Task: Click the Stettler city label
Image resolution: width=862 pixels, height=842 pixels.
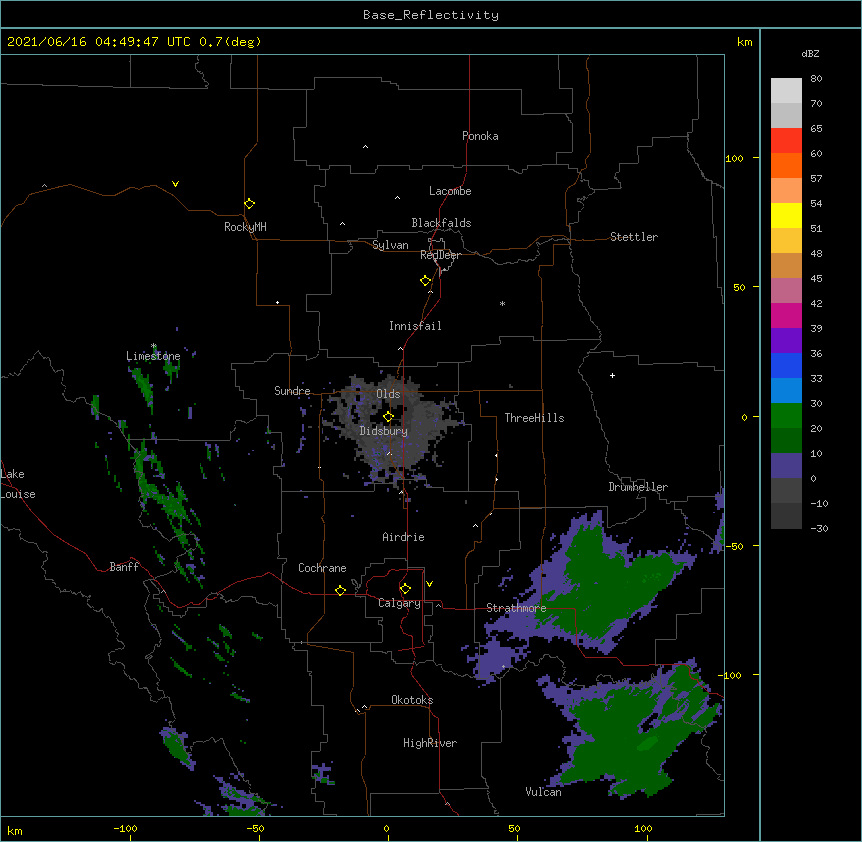Action: click(634, 237)
